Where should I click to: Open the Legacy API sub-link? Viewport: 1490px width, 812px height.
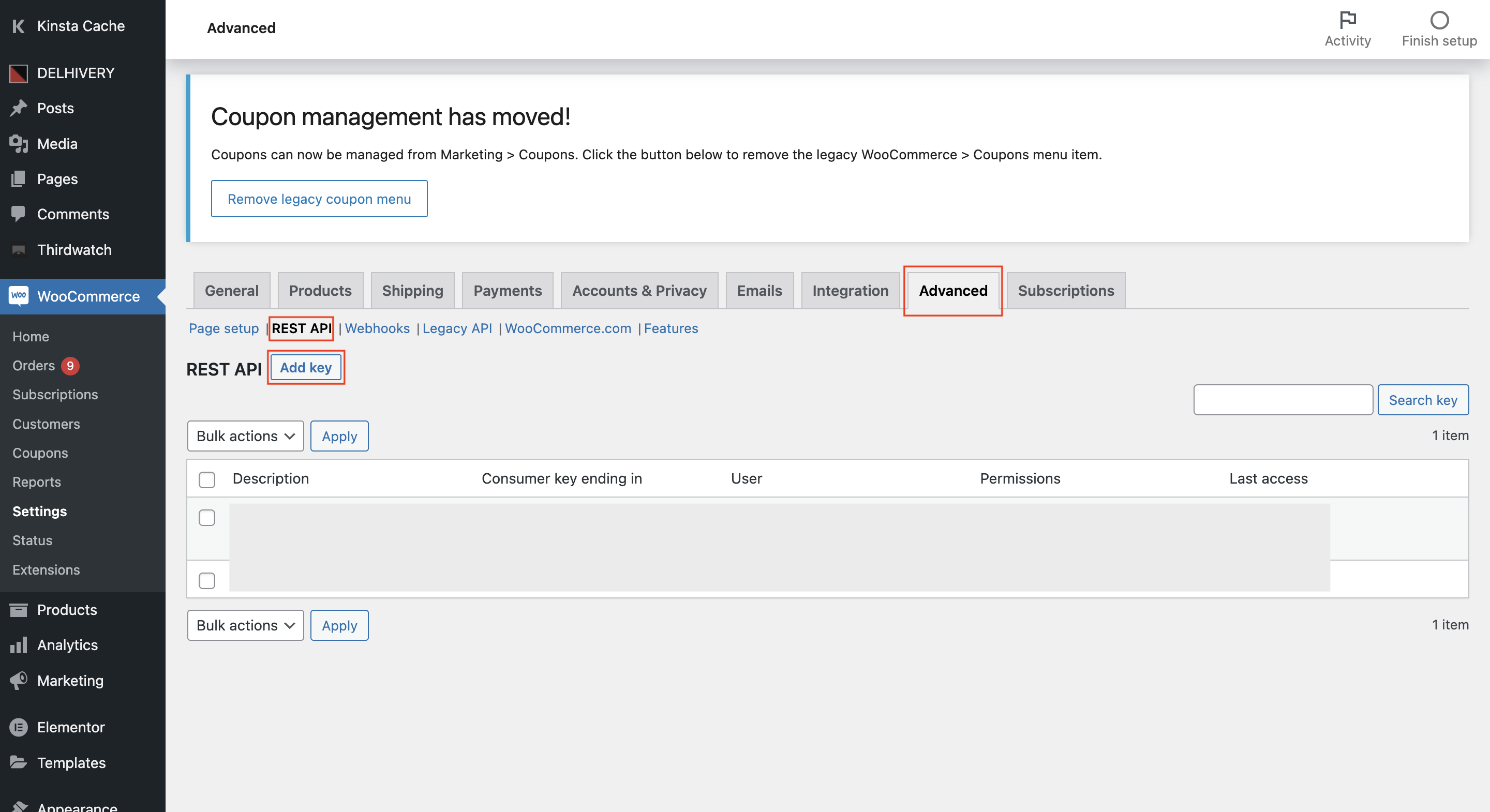pyautogui.click(x=457, y=328)
